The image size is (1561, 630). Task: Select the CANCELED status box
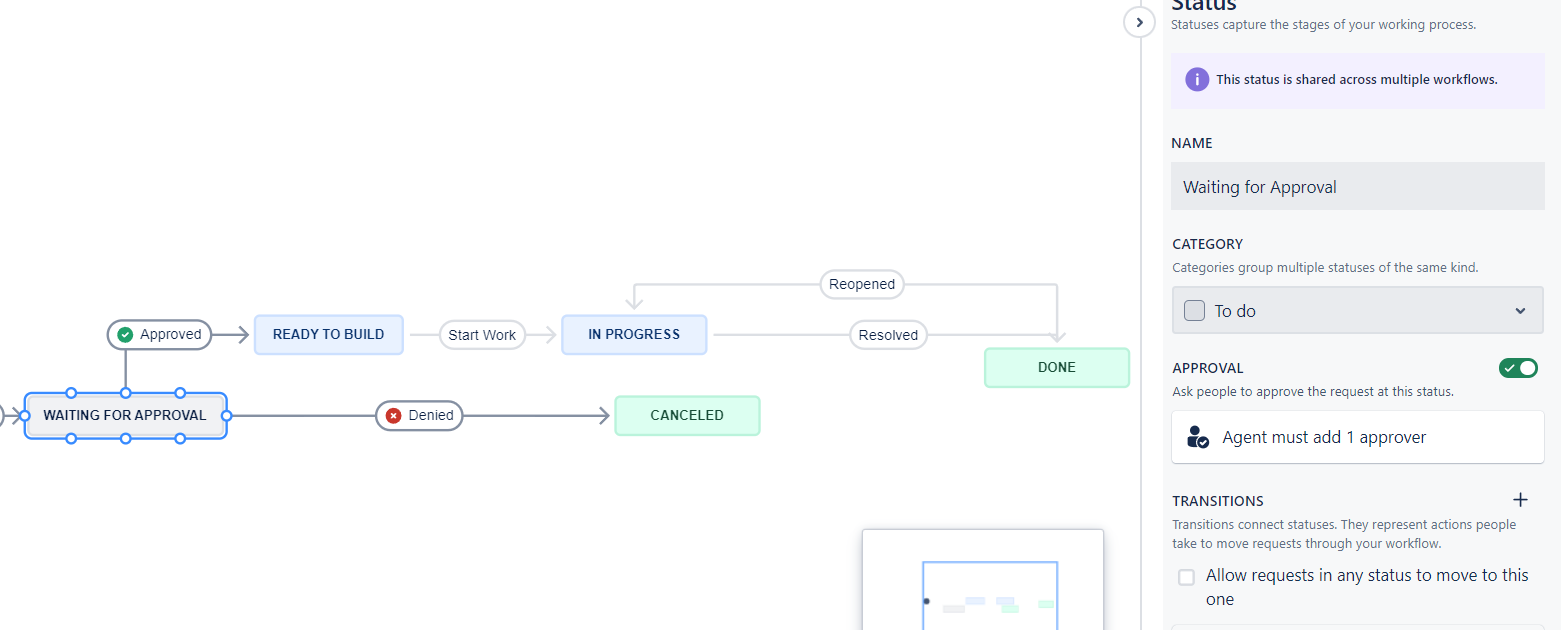coord(687,415)
